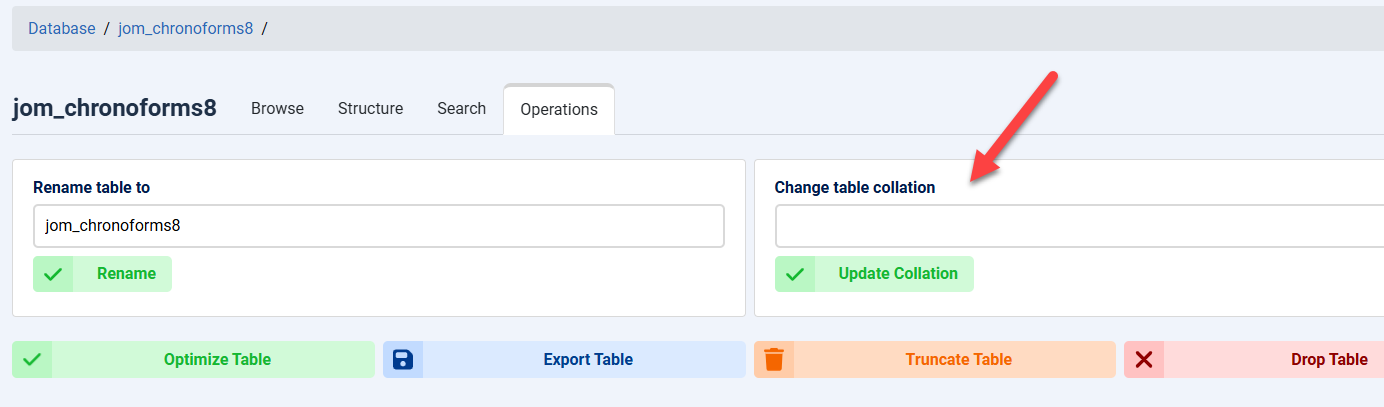The image size is (1384, 407).
Task: Select the Operations tab
Action: (559, 109)
